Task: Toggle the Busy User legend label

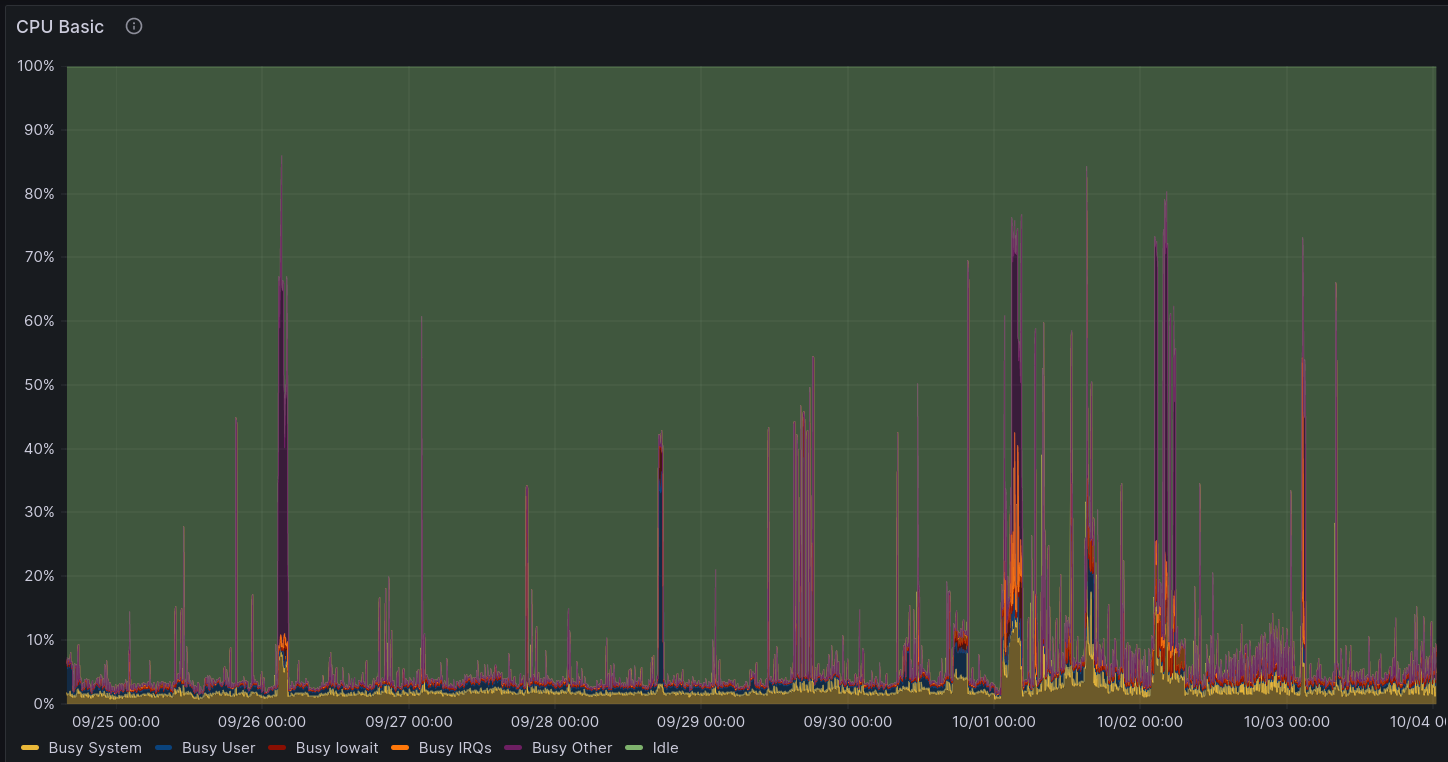Action: (218, 748)
